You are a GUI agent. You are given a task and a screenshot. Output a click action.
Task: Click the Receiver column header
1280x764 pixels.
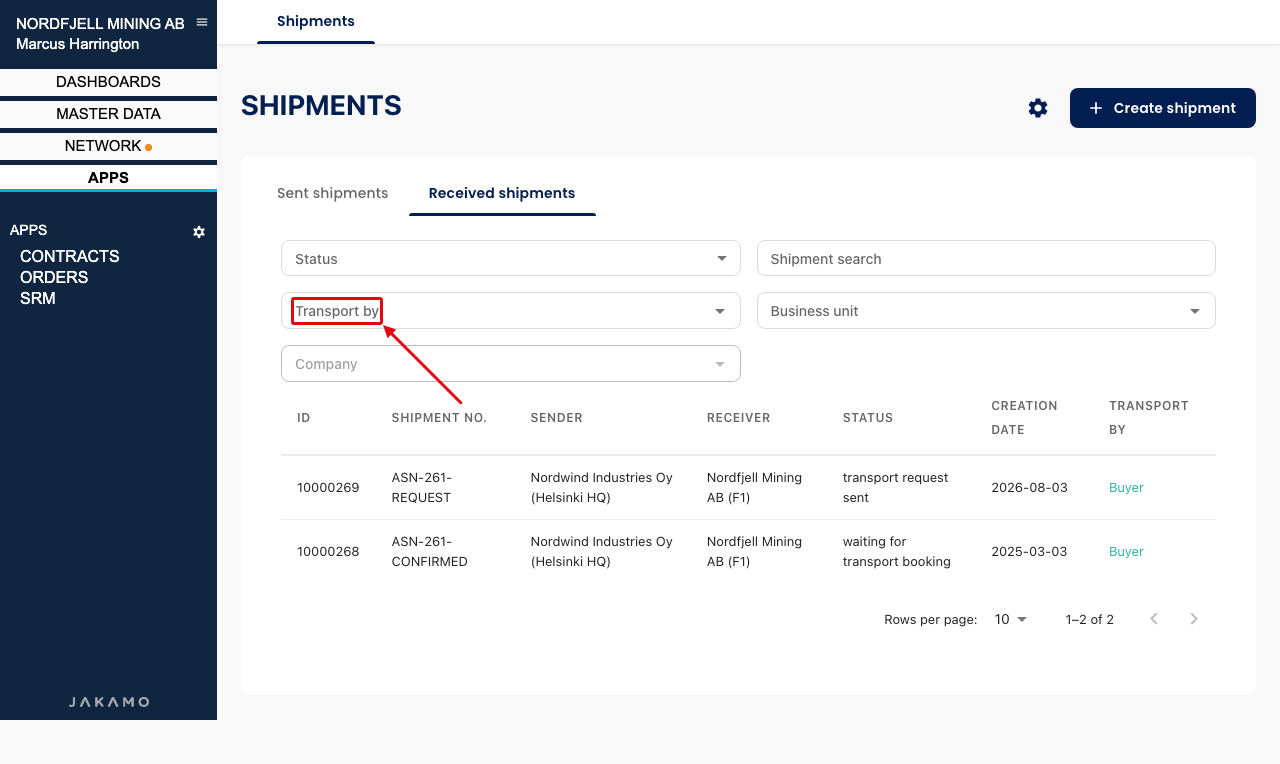click(x=739, y=418)
